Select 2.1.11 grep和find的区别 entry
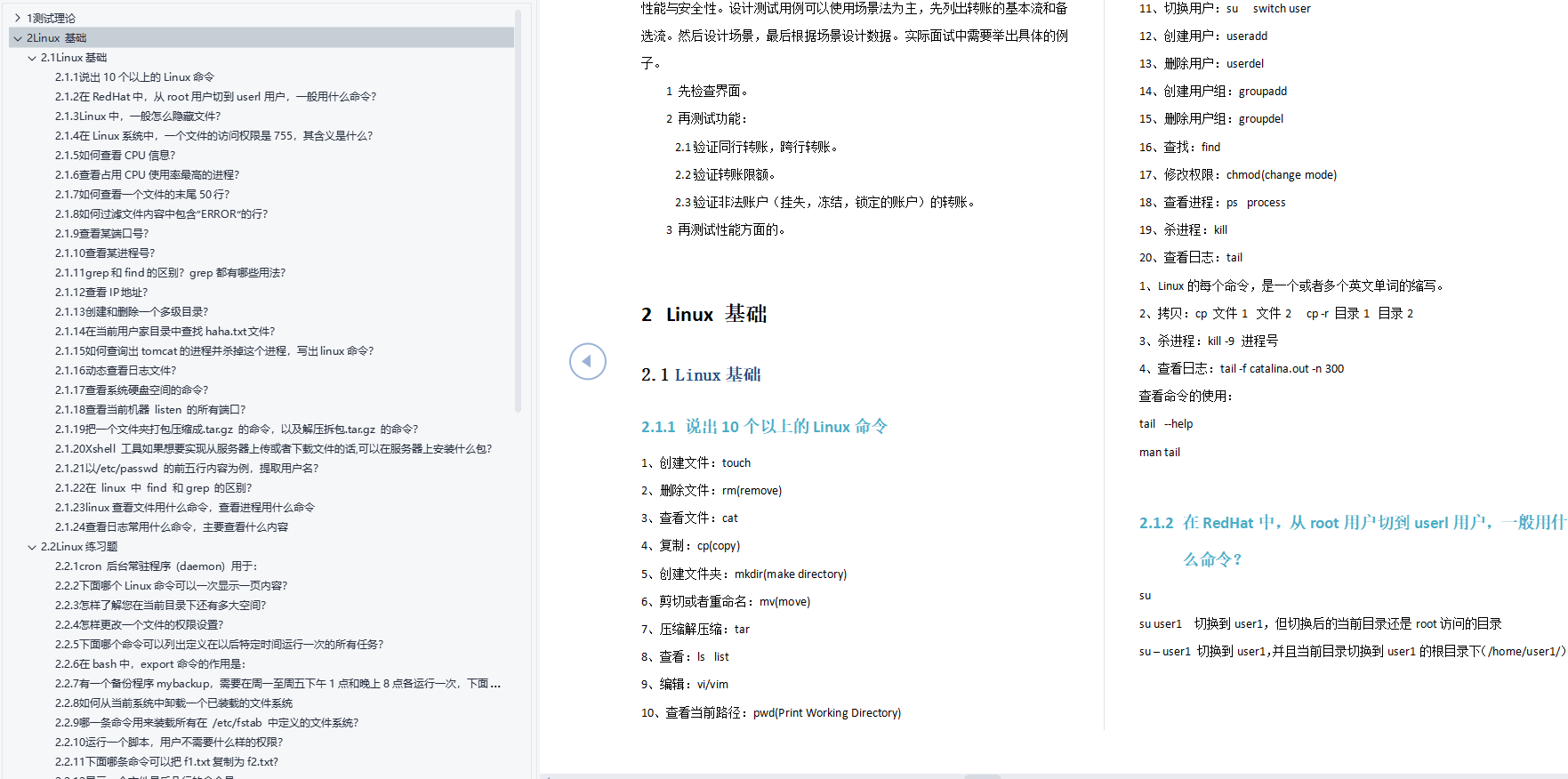The height and width of the screenshot is (779, 1568). click(170, 272)
